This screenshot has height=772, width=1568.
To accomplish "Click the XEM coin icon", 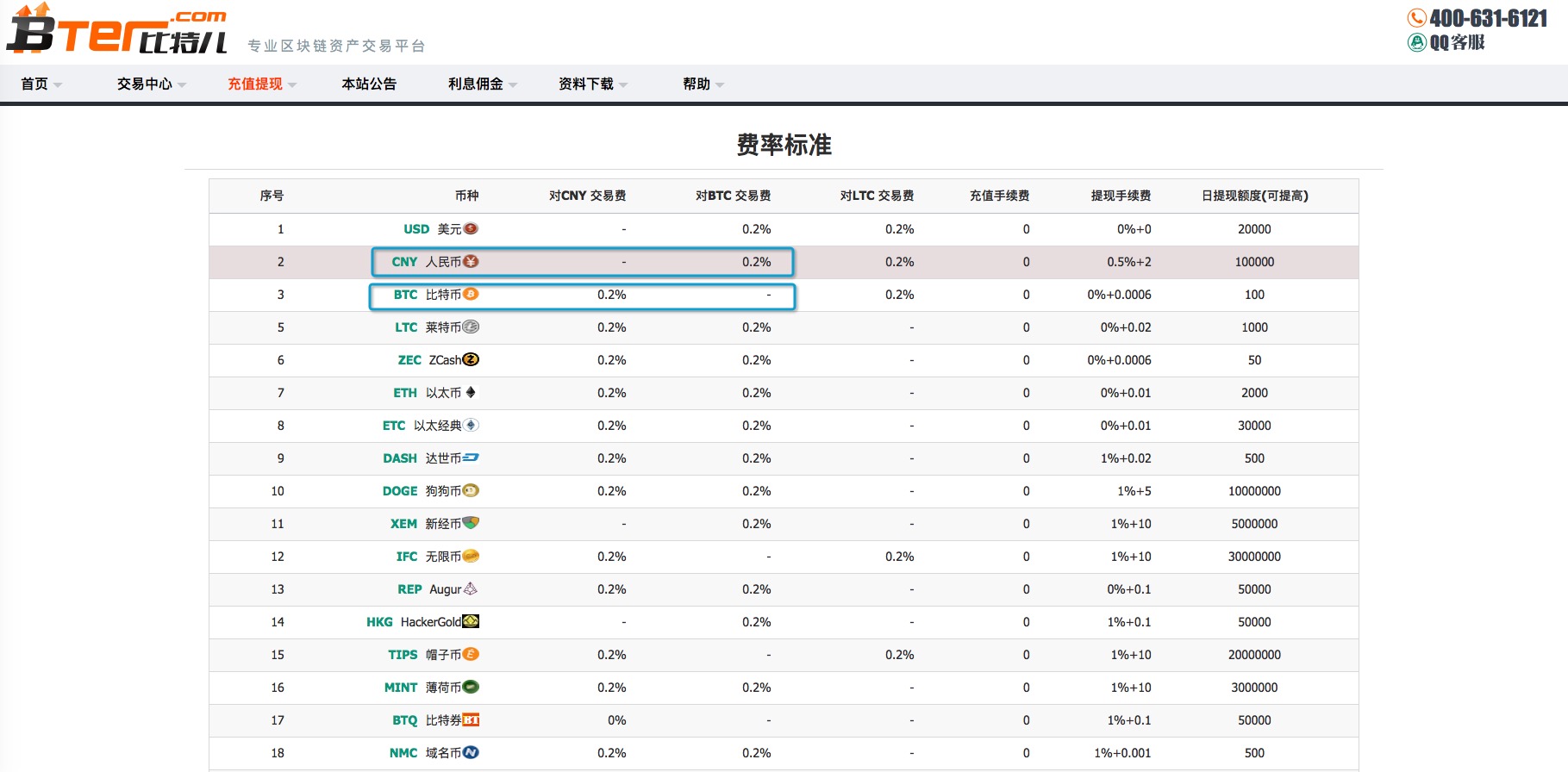I will click(x=471, y=522).
